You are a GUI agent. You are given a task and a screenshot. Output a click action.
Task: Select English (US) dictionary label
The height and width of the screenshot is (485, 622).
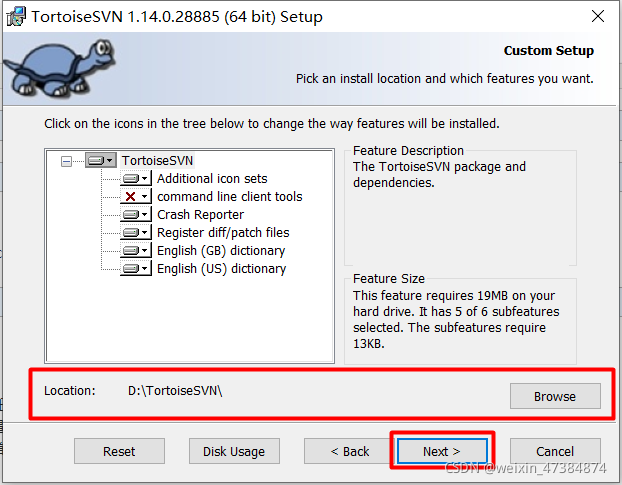pos(221,268)
